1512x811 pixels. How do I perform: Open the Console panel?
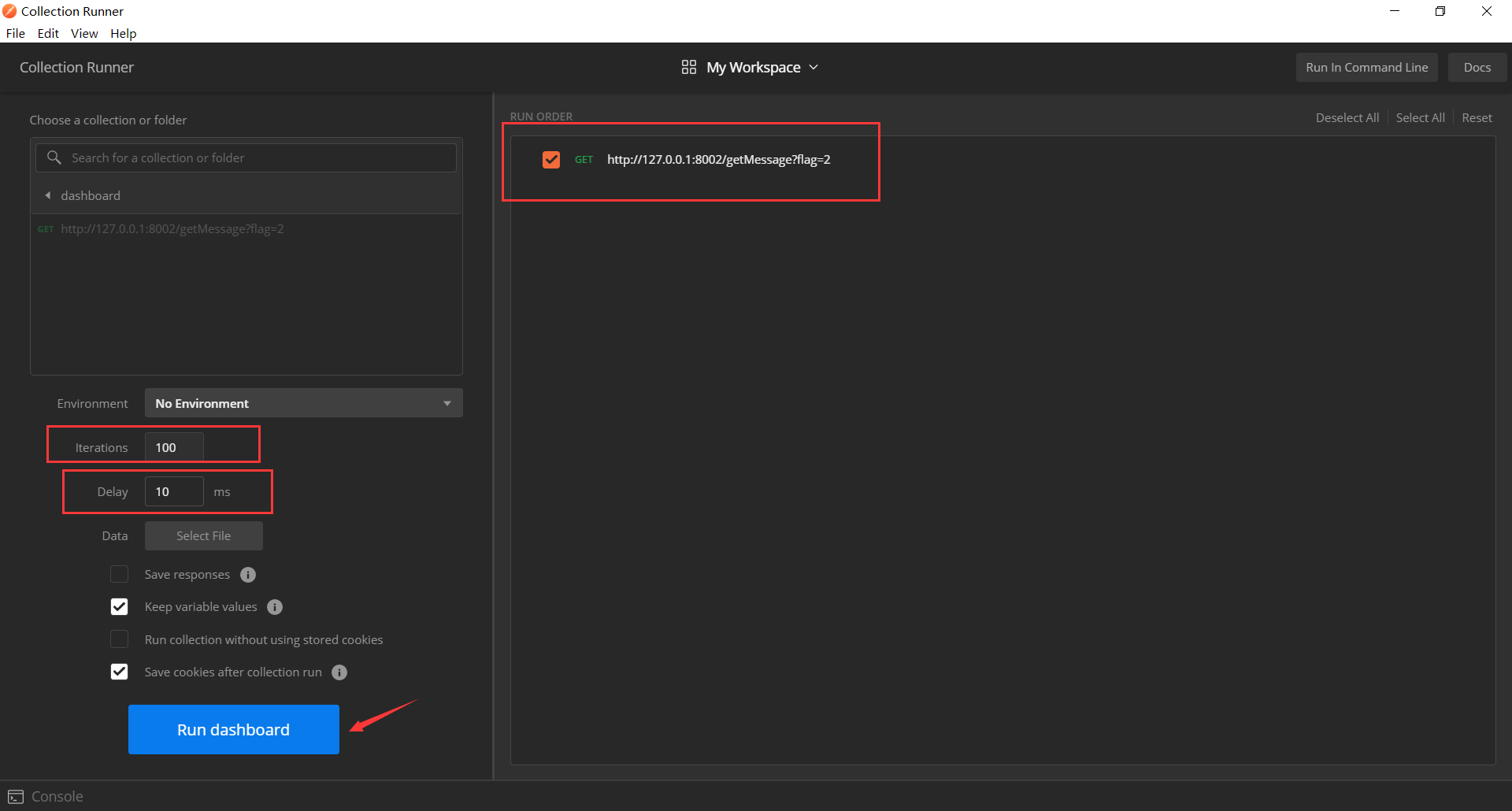[46, 796]
